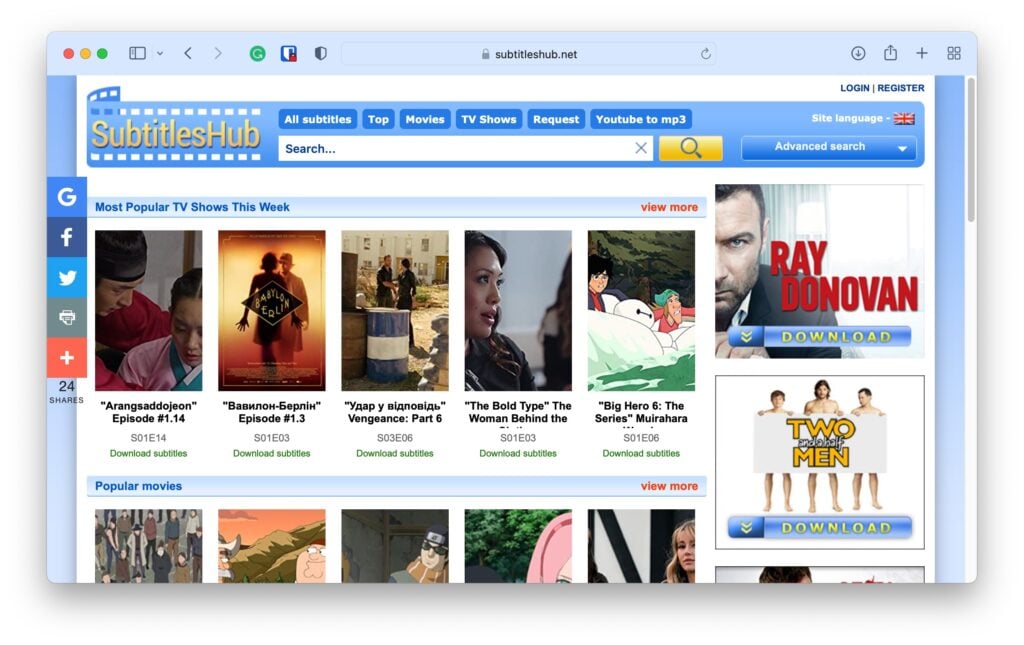The width and height of the screenshot is (1024, 645).
Task: Click the Two and a Half Men DOWNLOAD button
Action: click(820, 527)
